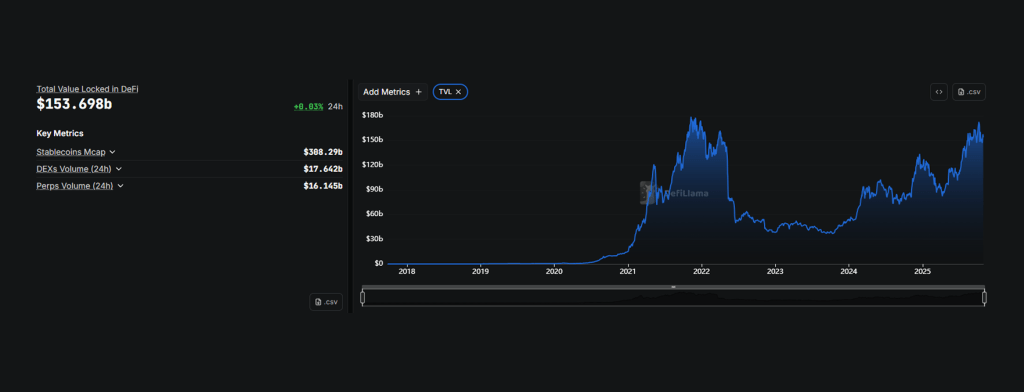Click the top grip of the range slider
Screen dimensions: 1024x392
(x=673, y=287)
